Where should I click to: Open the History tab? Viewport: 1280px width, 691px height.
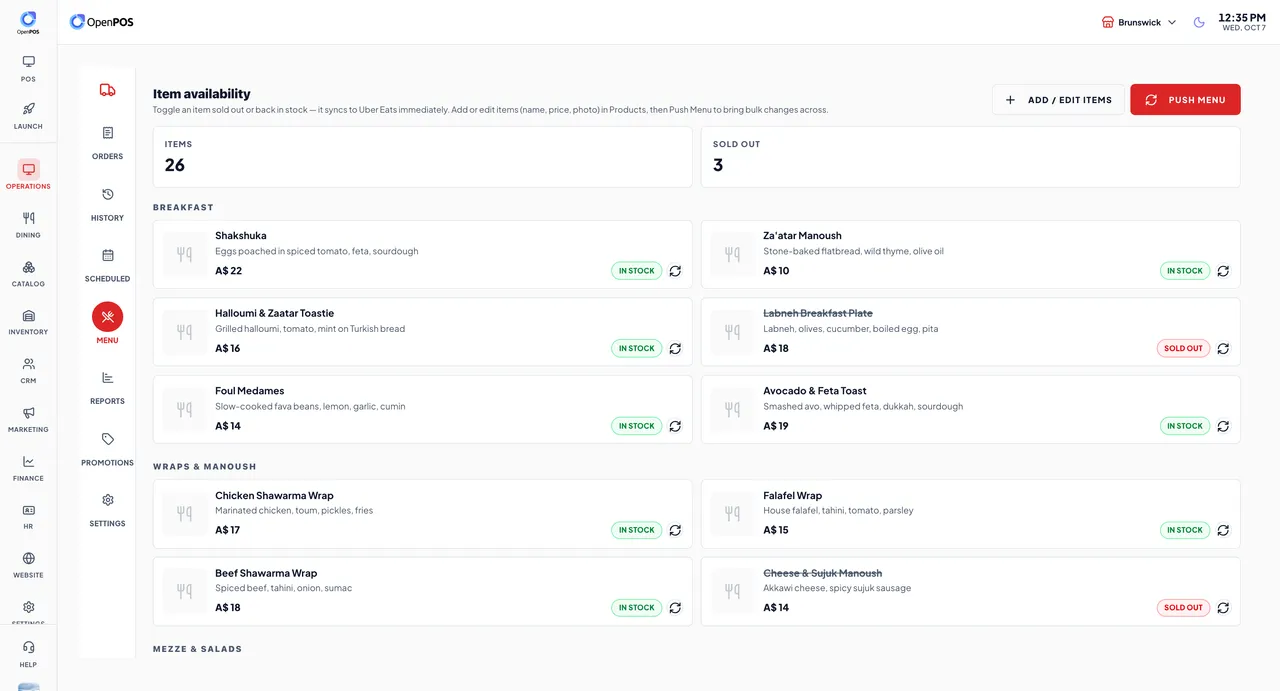click(108, 204)
